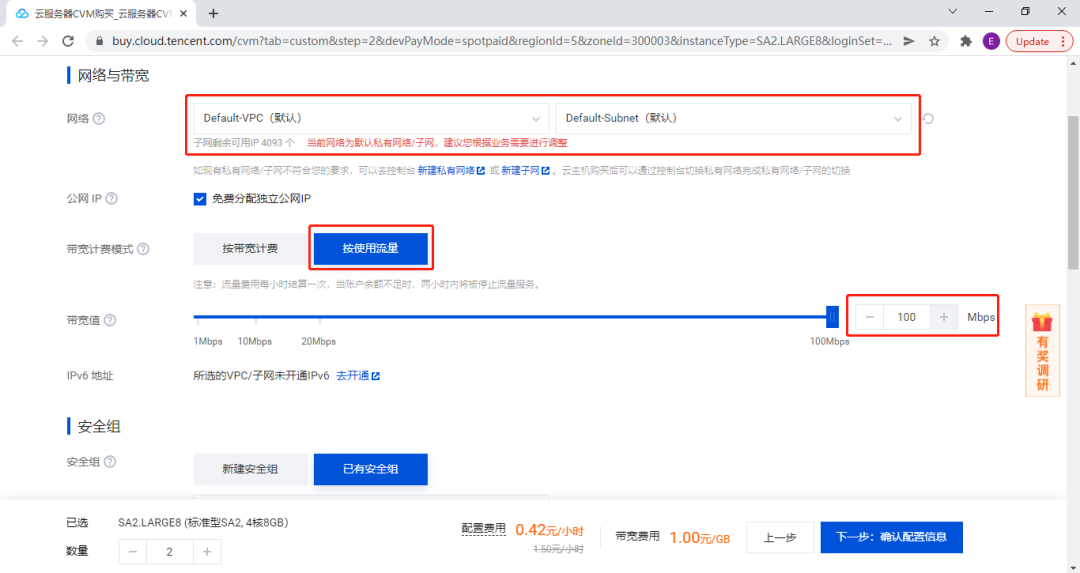The image size is (1080, 573).
Task: Open the extensions puzzle icon
Action: [966, 41]
